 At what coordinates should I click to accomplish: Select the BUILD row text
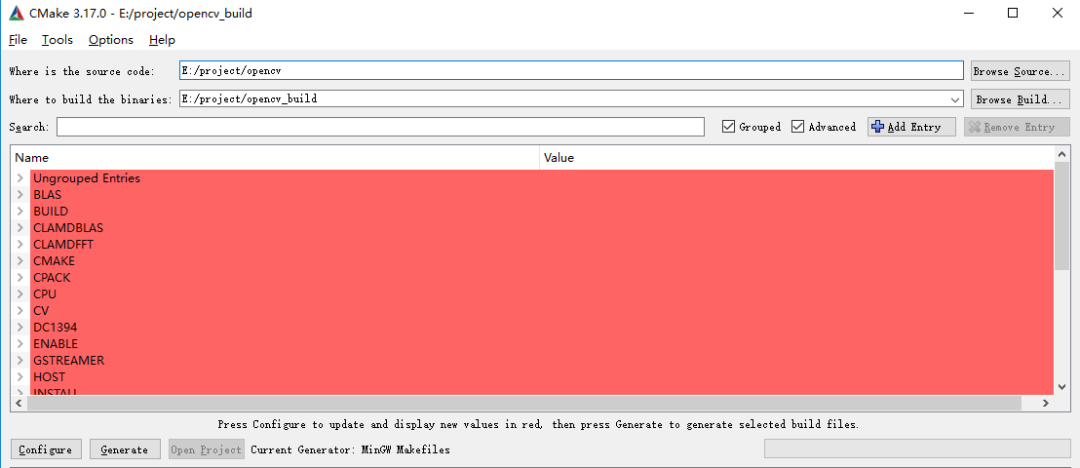pos(50,212)
